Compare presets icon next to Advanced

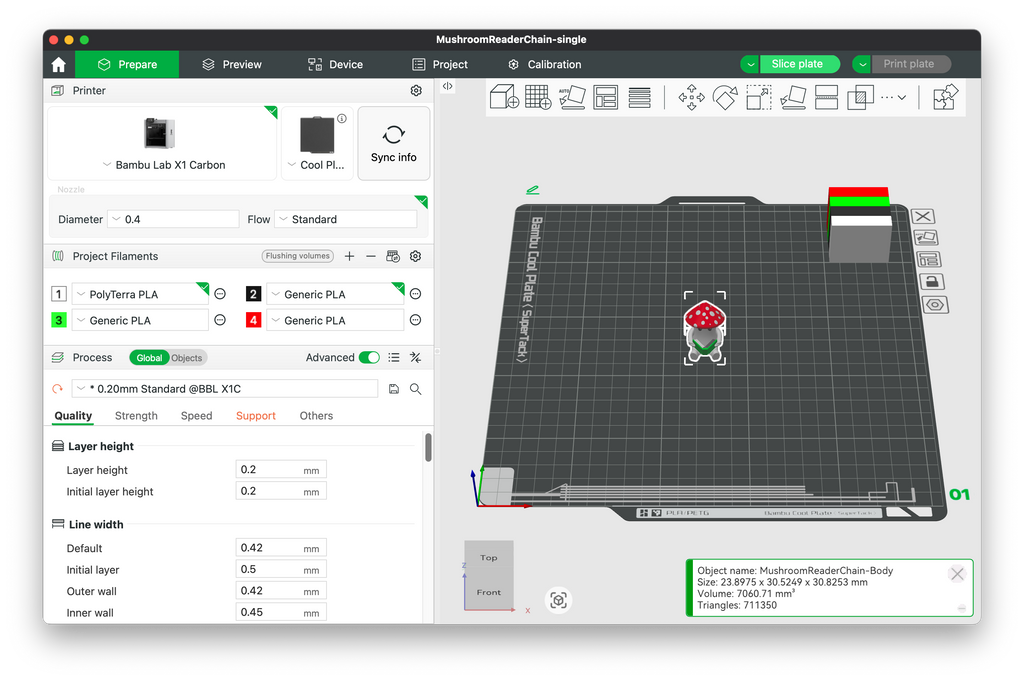click(x=415, y=358)
